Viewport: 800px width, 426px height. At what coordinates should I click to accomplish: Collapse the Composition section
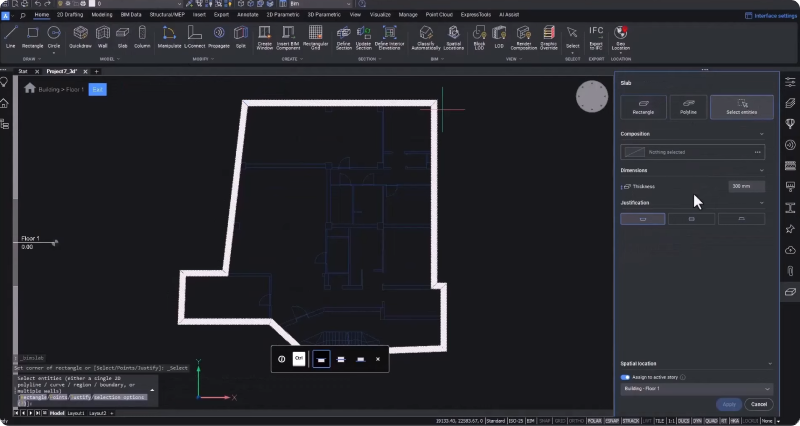click(x=762, y=133)
